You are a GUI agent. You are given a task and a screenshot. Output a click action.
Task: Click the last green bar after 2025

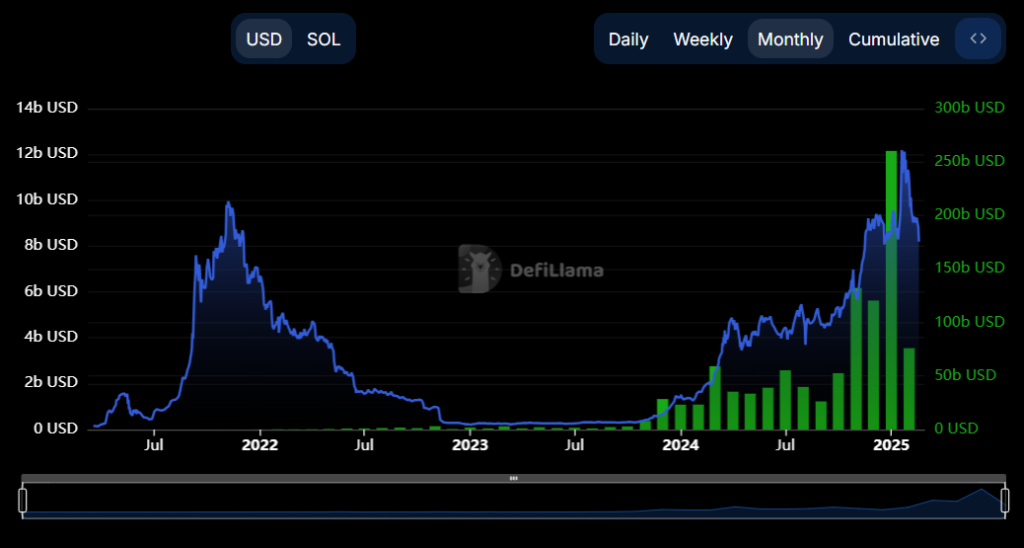[x=909, y=389]
